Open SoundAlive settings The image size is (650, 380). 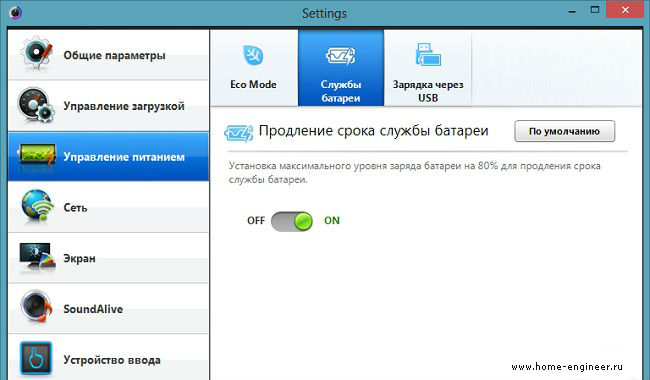[x=108, y=309]
